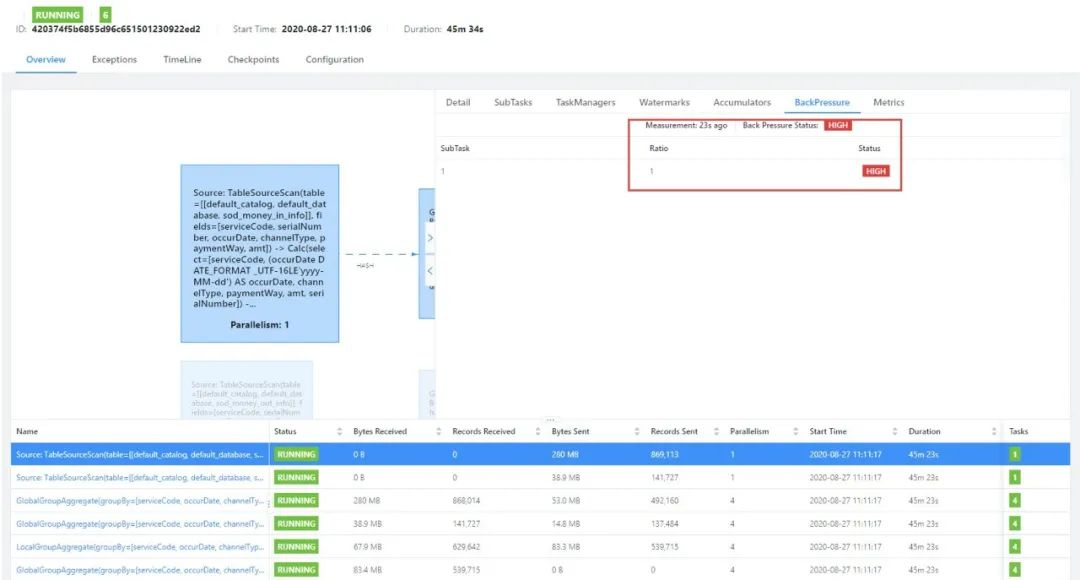Click the 137,484 records sent cell
1080x580 pixels.
665,524
